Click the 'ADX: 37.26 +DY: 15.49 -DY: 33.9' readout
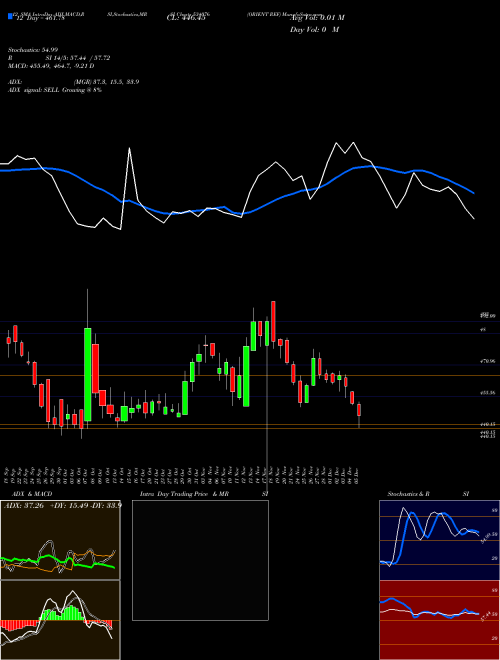500x660 pixels. click(62, 505)
